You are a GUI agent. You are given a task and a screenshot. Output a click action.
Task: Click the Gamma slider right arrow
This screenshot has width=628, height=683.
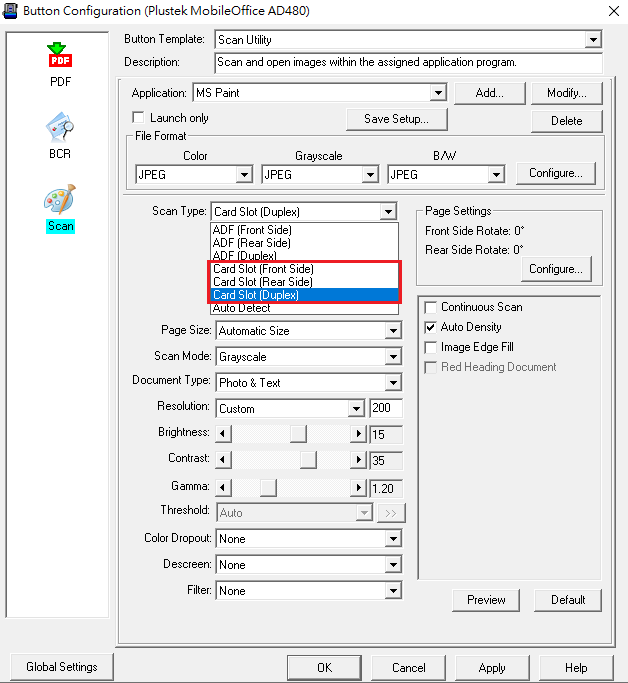tap(359, 487)
